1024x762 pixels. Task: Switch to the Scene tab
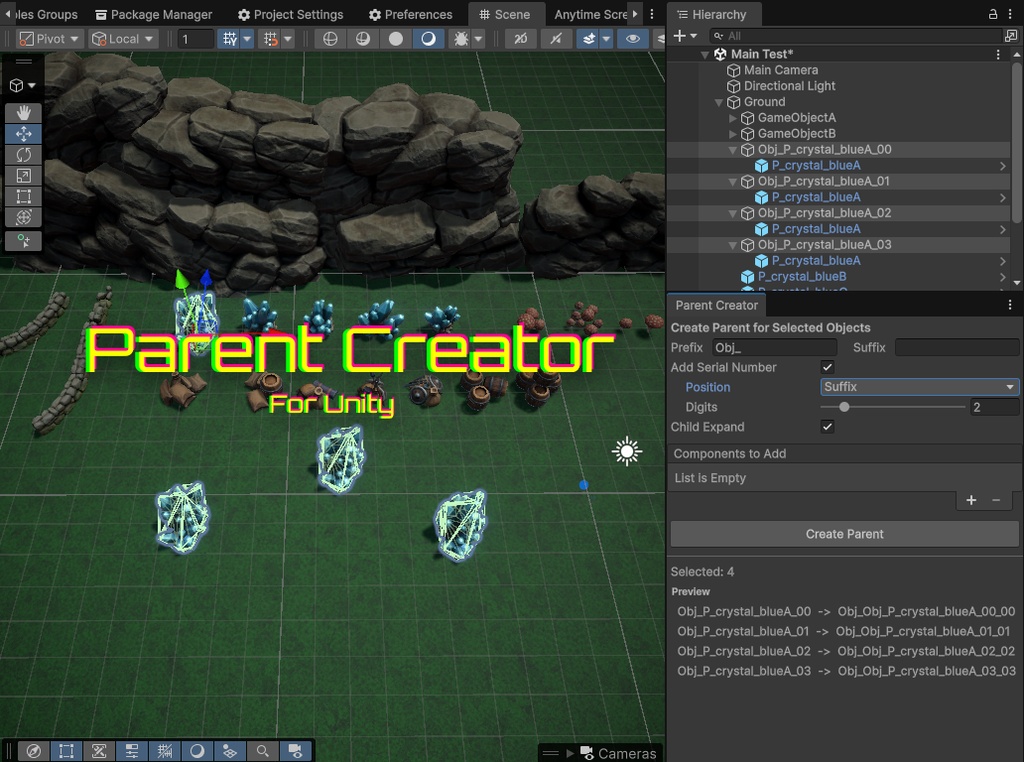504,14
